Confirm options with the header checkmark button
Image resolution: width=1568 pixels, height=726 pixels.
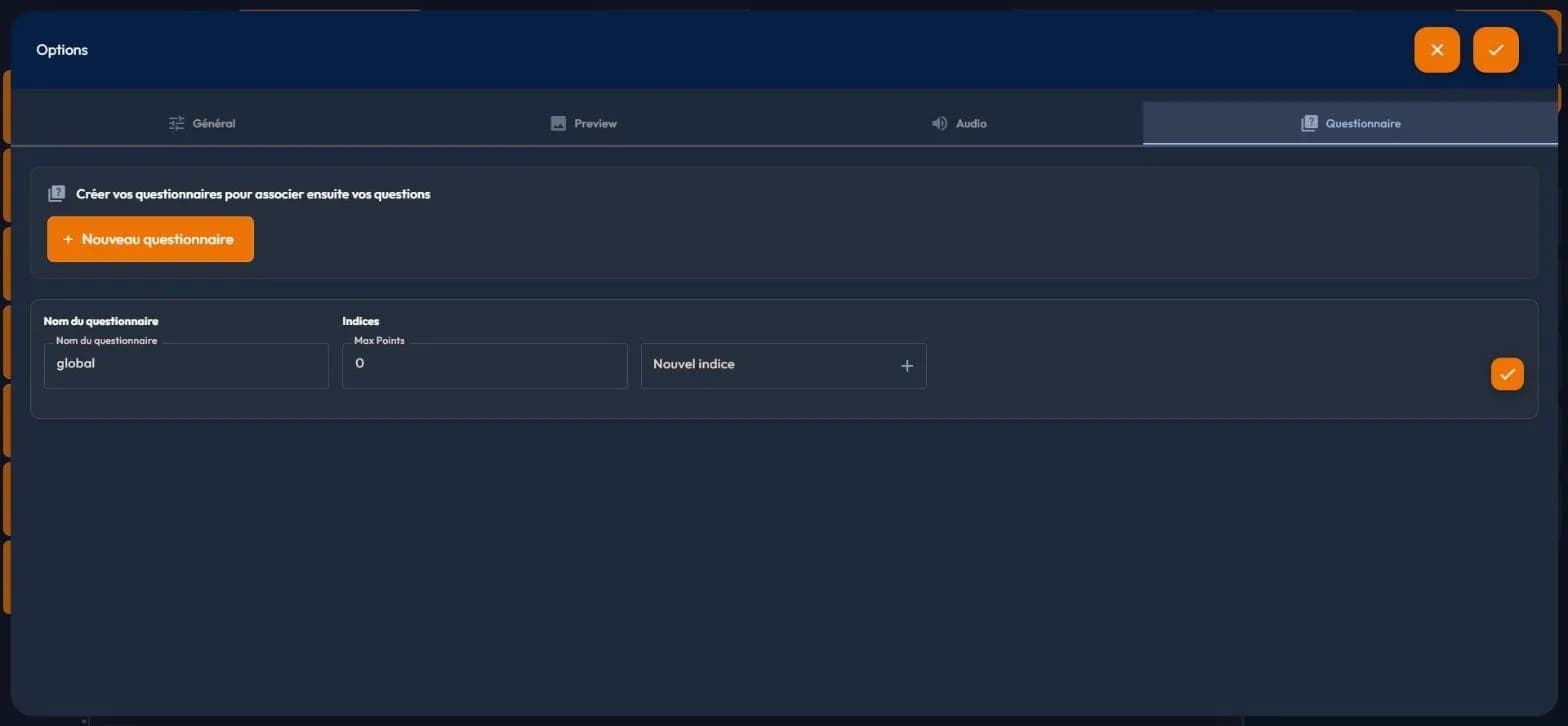point(1495,50)
